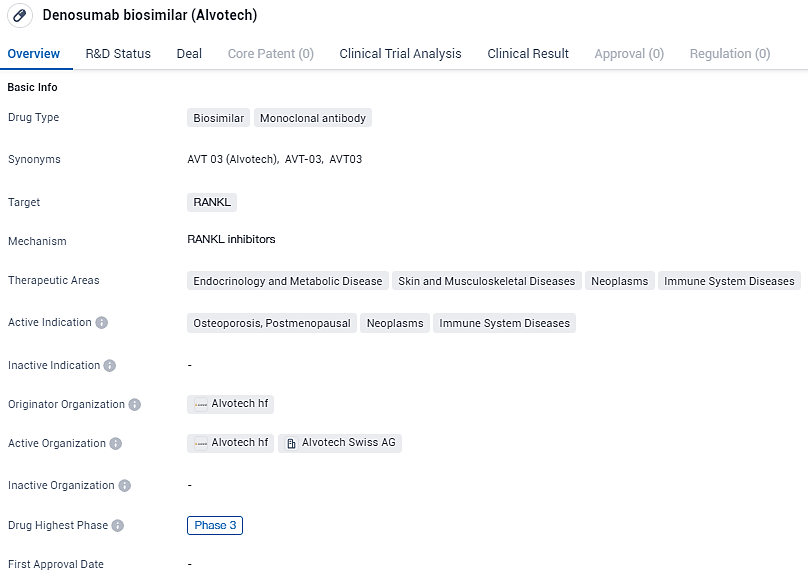Click info icon beside Inactive Indication
The image size is (808, 578).
click(x=110, y=366)
